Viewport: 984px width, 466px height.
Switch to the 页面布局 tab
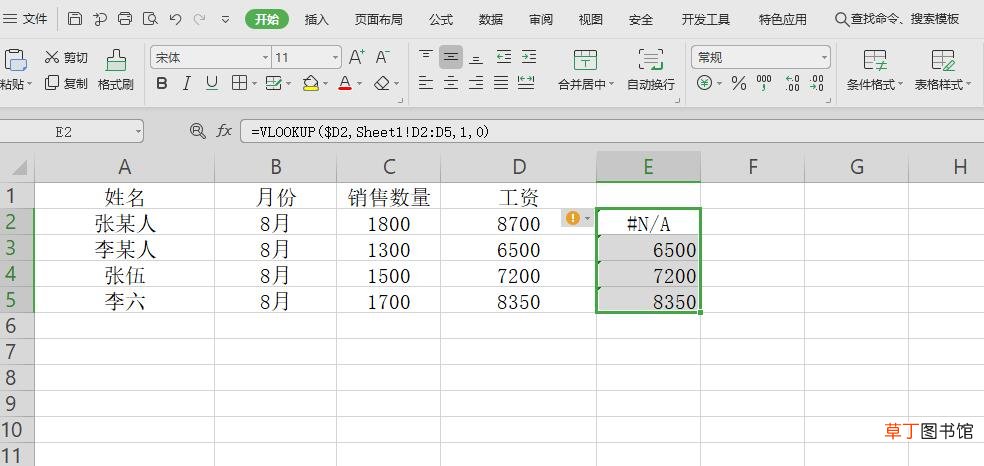pos(378,19)
